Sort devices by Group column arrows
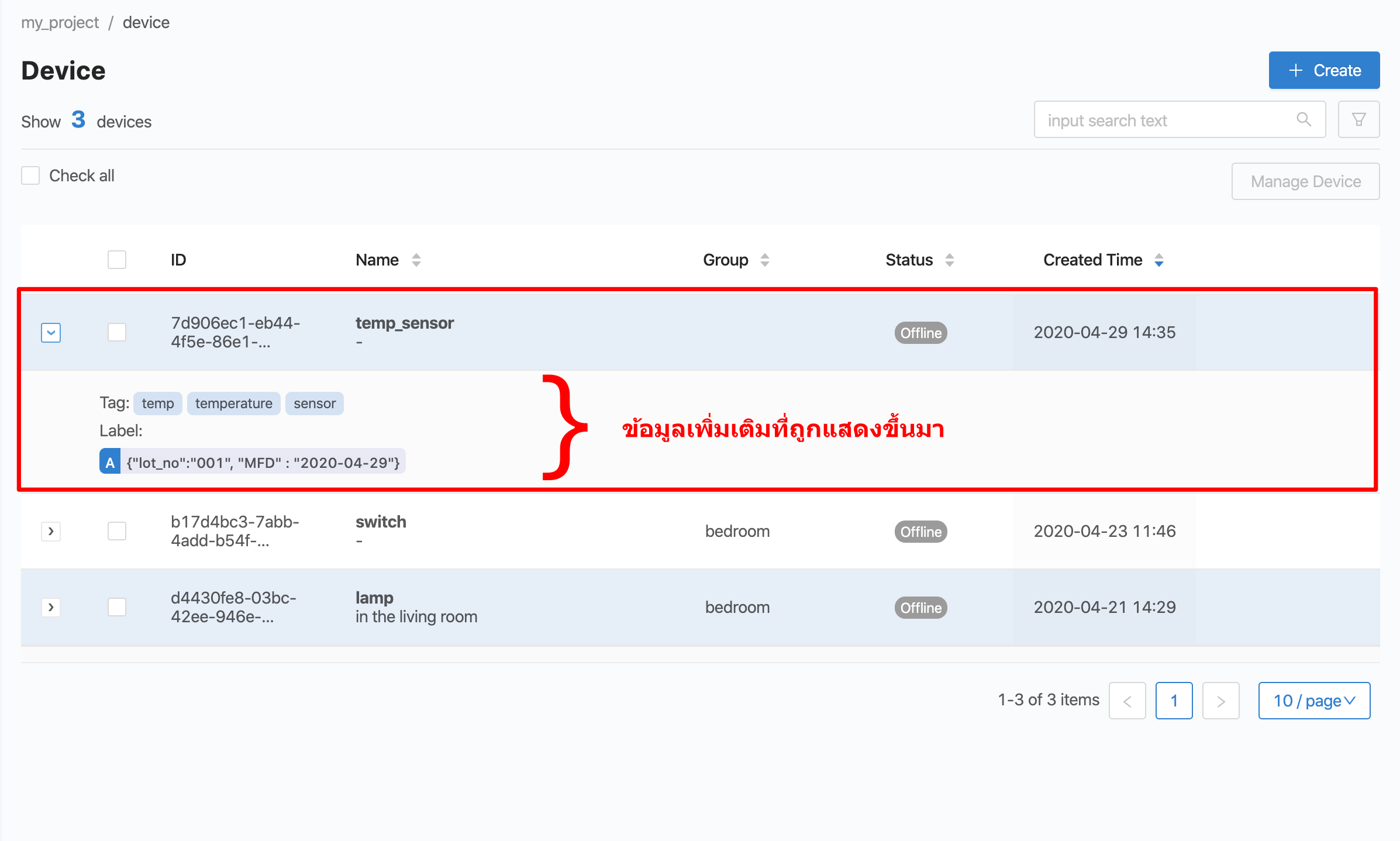The width and height of the screenshot is (1400, 841). click(x=764, y=260)
